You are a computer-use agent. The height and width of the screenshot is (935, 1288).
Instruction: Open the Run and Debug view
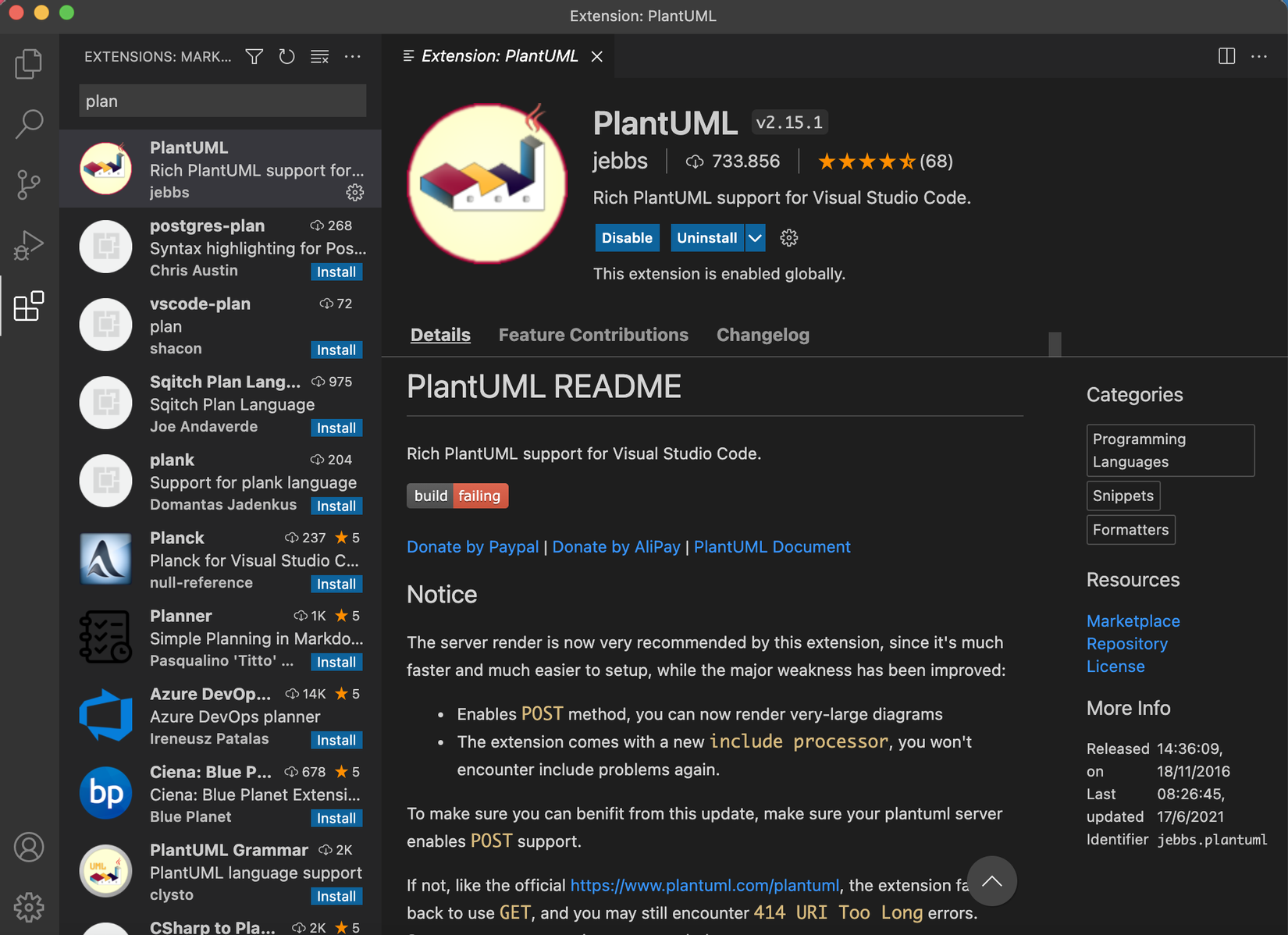(29, 245)
